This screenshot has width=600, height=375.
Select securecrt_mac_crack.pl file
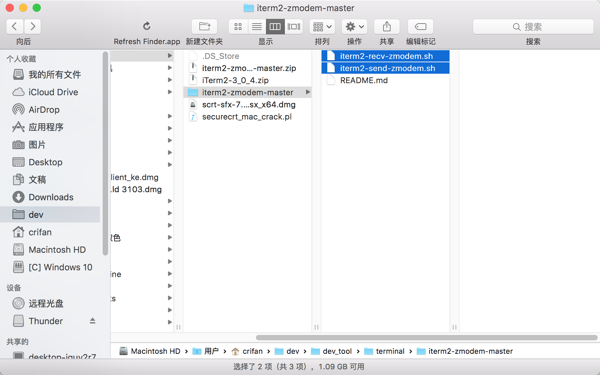click(247, 117)
